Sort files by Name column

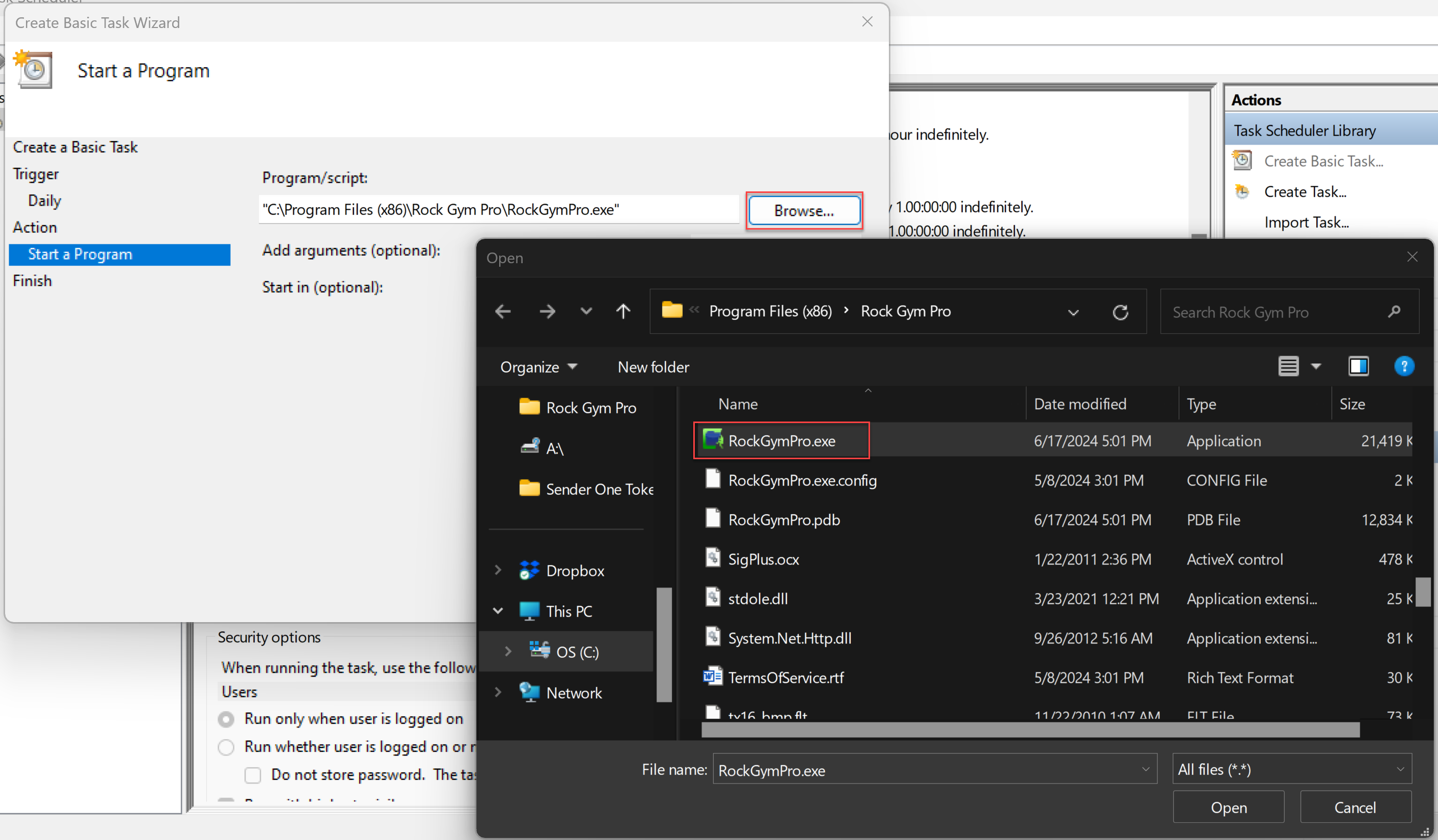pyautogui.click(x=738, y=404)
